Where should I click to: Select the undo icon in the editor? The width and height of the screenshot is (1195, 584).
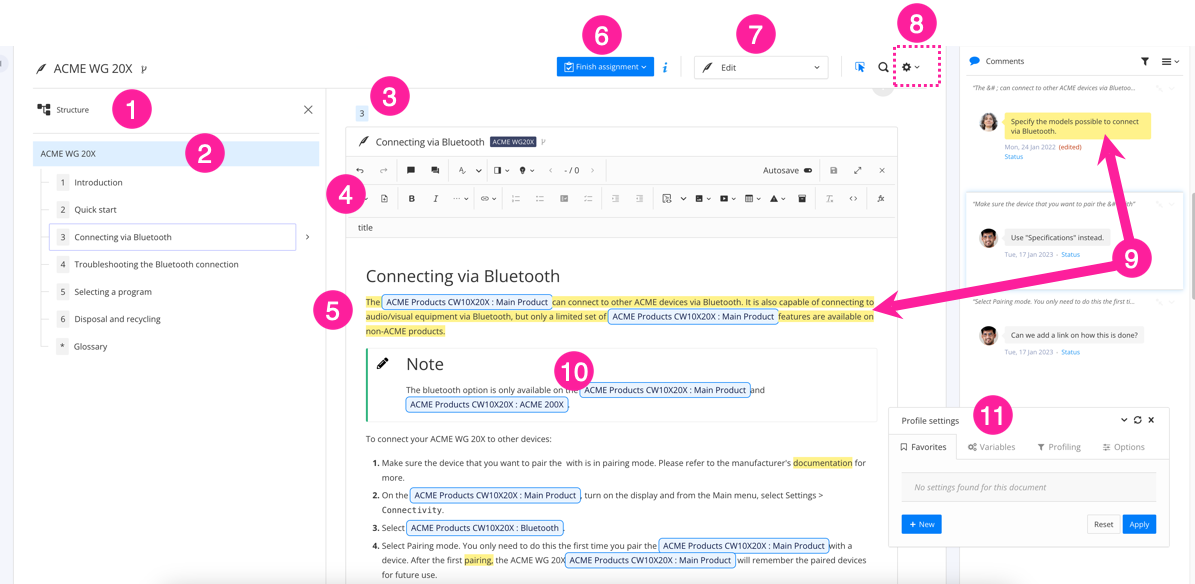tap(359, 170)
